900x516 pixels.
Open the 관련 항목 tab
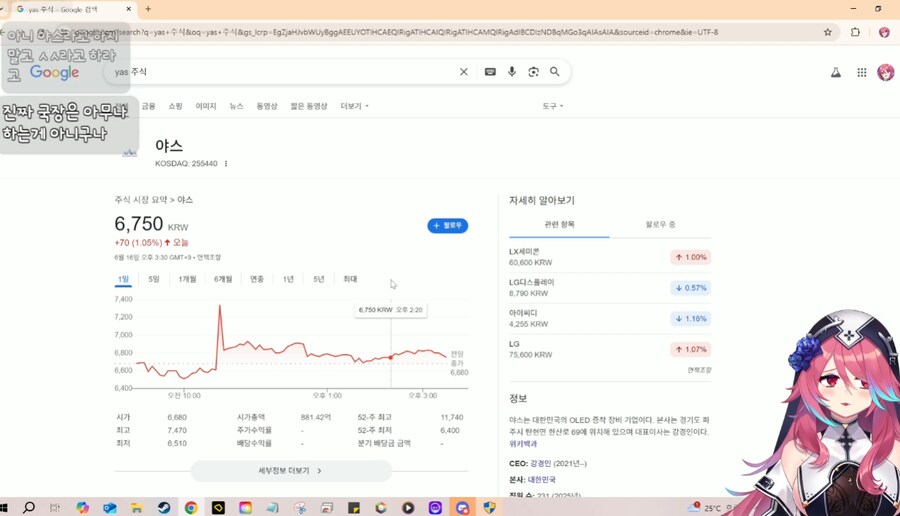[559, 224]
